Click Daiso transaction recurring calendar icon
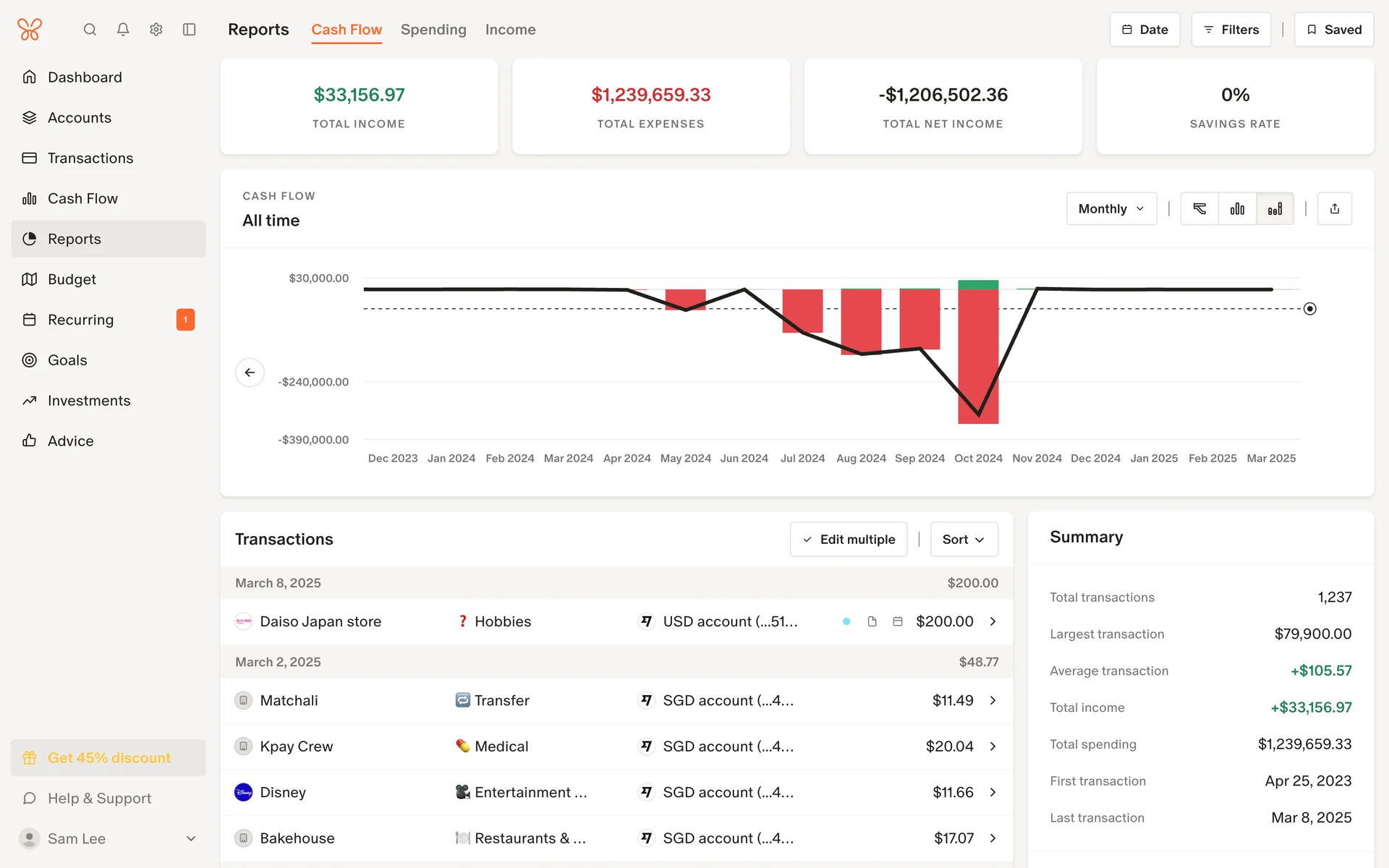The width and height of the screenshot is (1389, 868). (x=897, y=621)
